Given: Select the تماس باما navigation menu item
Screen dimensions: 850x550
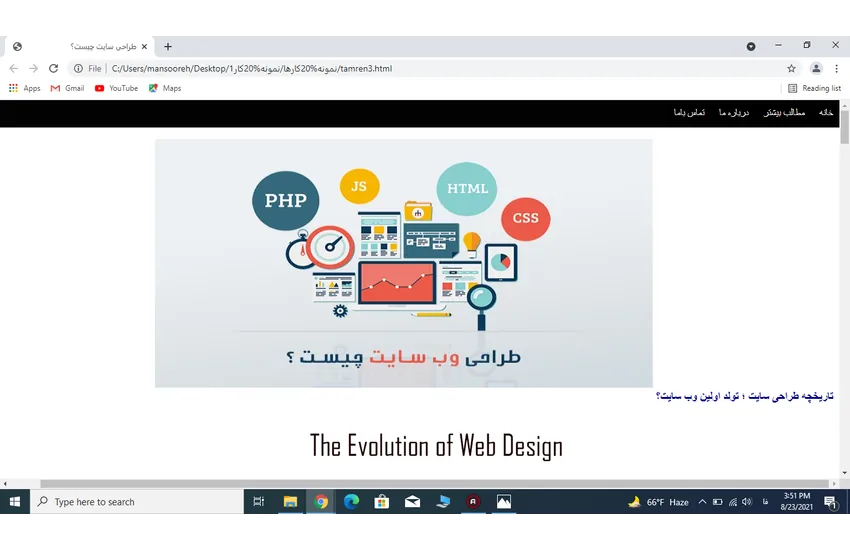Looking at the screenshot, I should (689, 113).
